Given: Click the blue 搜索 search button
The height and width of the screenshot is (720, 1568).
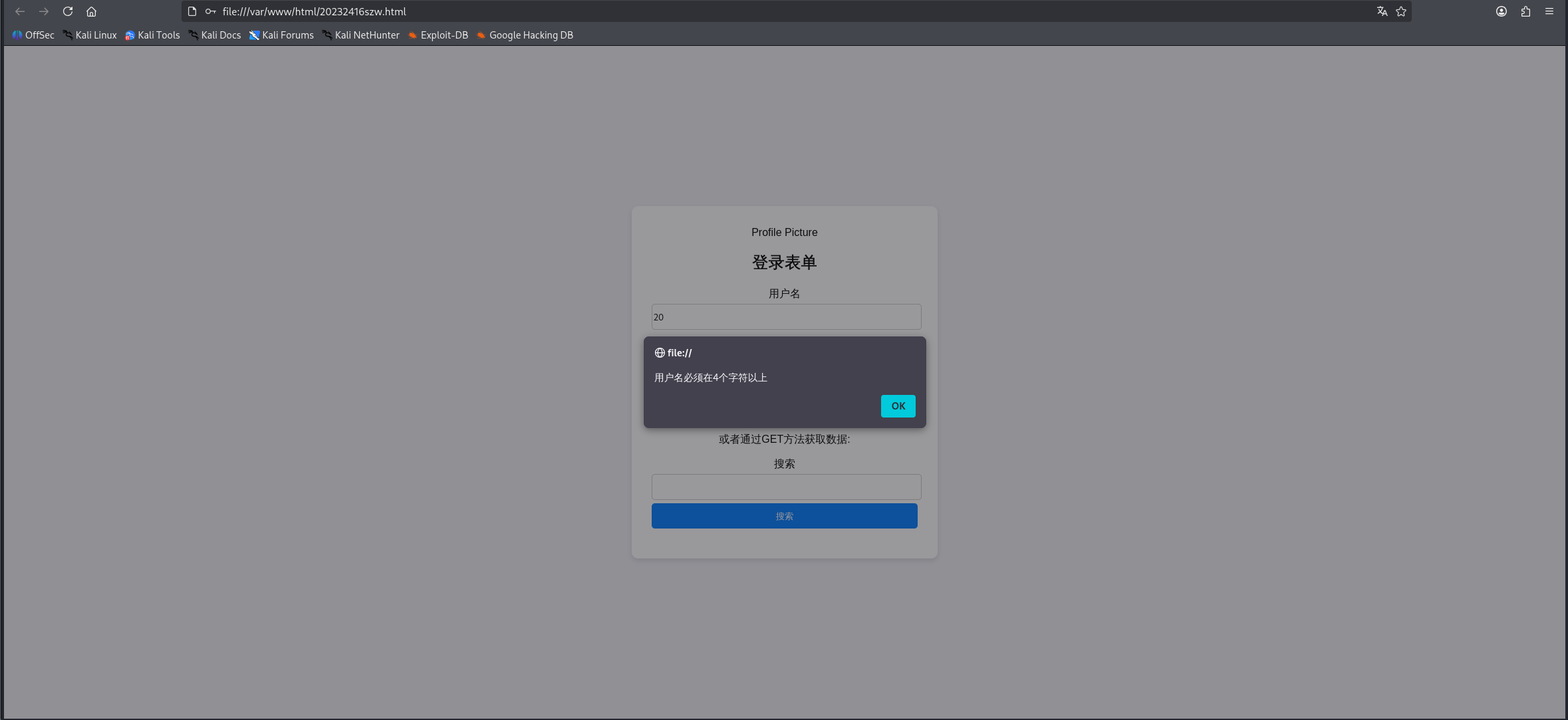Looking at the screenshot, I should [784, 515].
